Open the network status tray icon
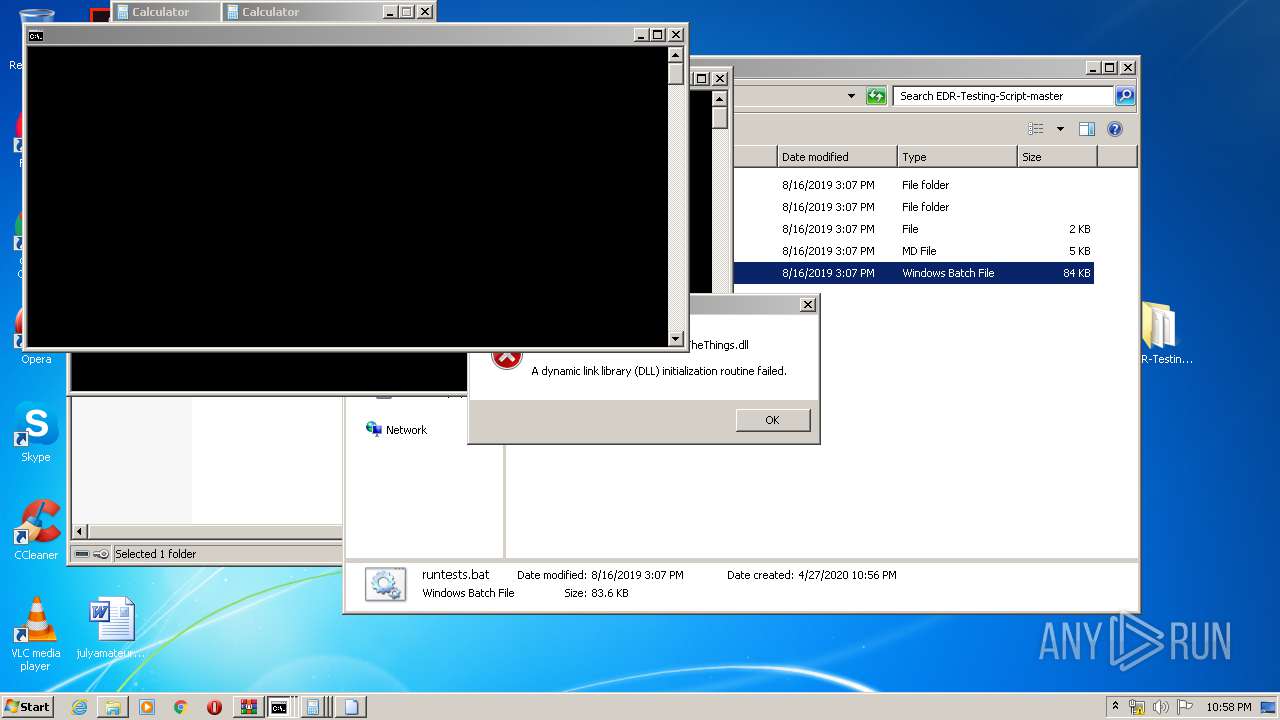This screenshot has height=720, width=1280. (1137, 707)
